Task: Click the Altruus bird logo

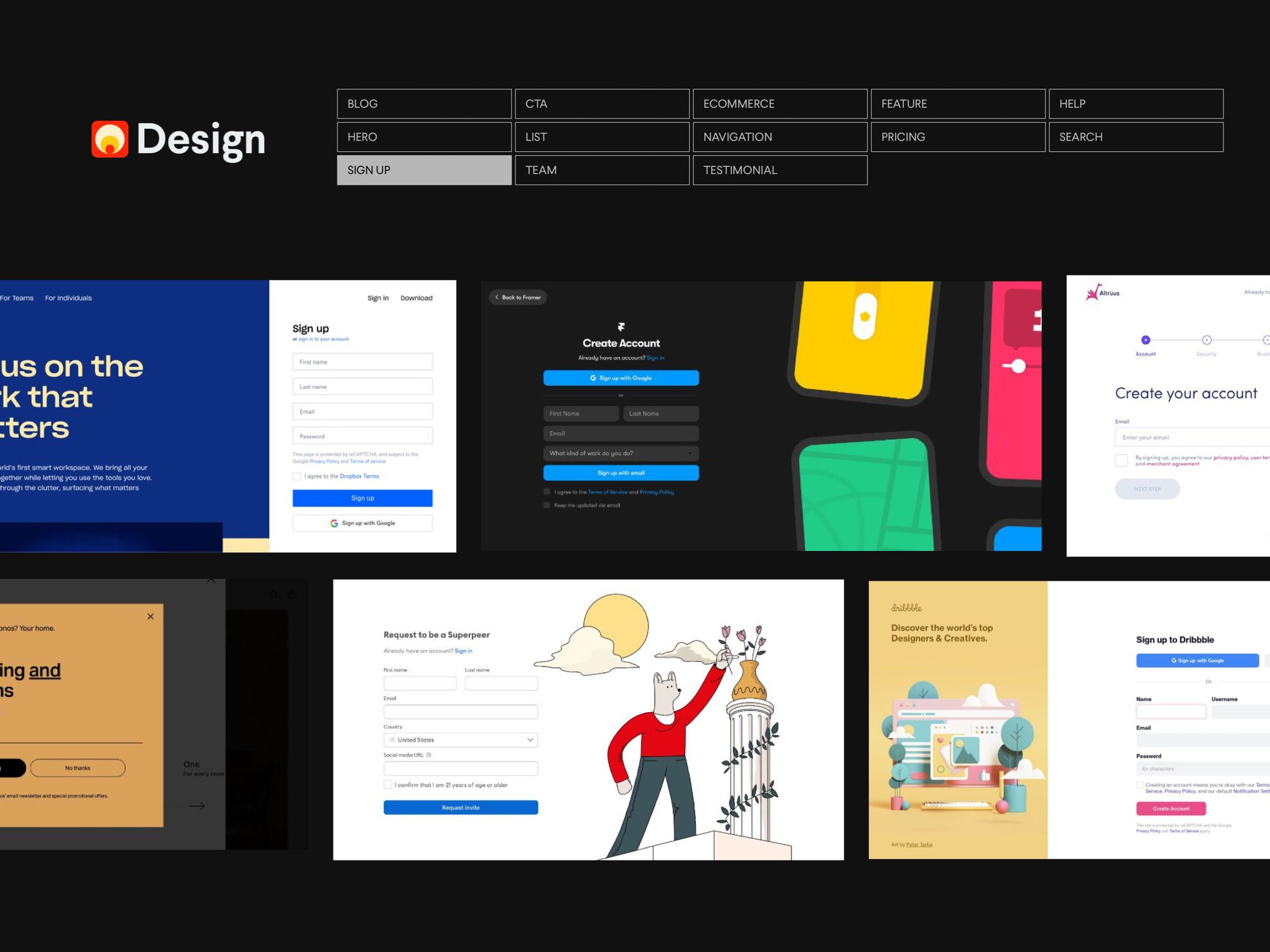Action: click(x=1093, y=293)
